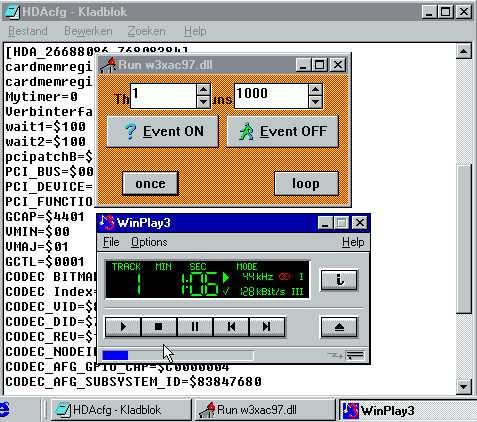Maximize the HDAcfg Kladblok window

click(445, 12)
